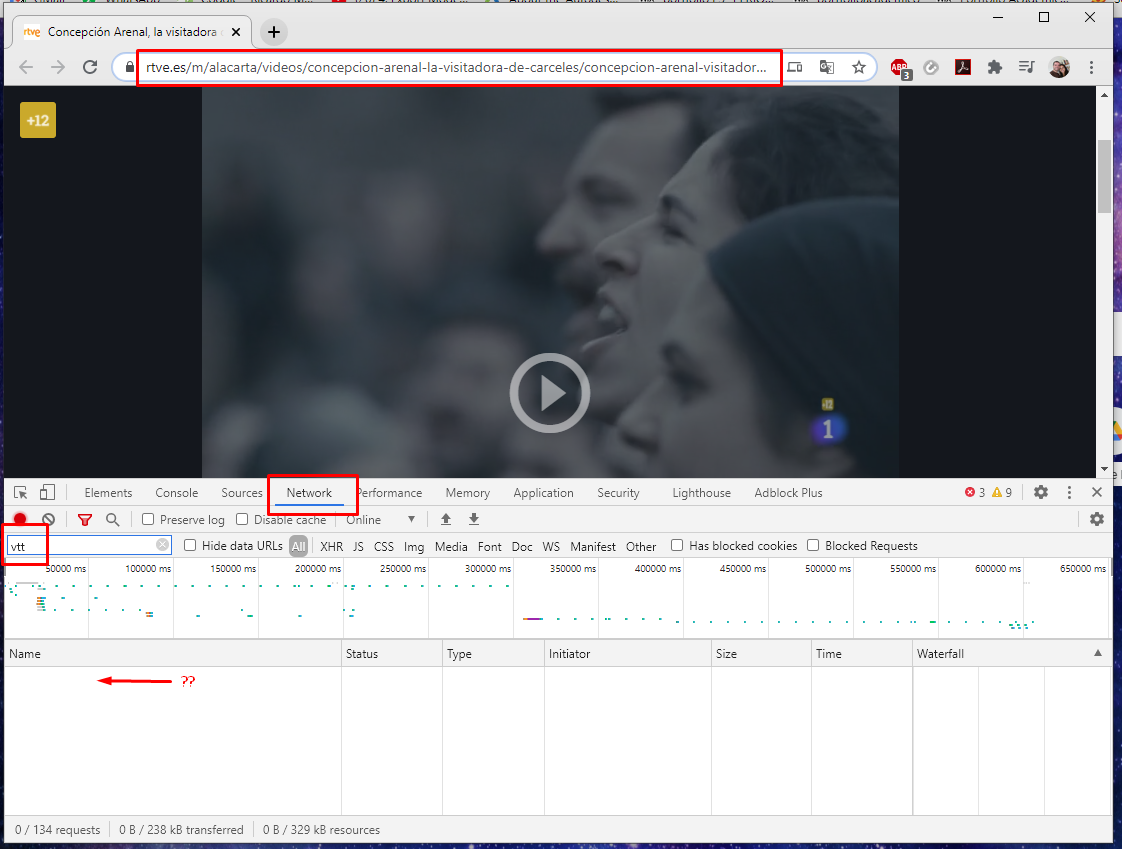The height and width of the screenshot is (849, 1122).
Task: Click the import HAR file arrow
Action: click(446, 520)
